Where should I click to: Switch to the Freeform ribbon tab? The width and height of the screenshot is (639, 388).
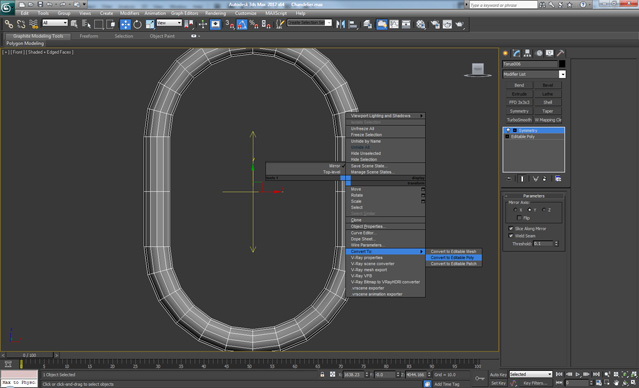[x=89, y=36]
